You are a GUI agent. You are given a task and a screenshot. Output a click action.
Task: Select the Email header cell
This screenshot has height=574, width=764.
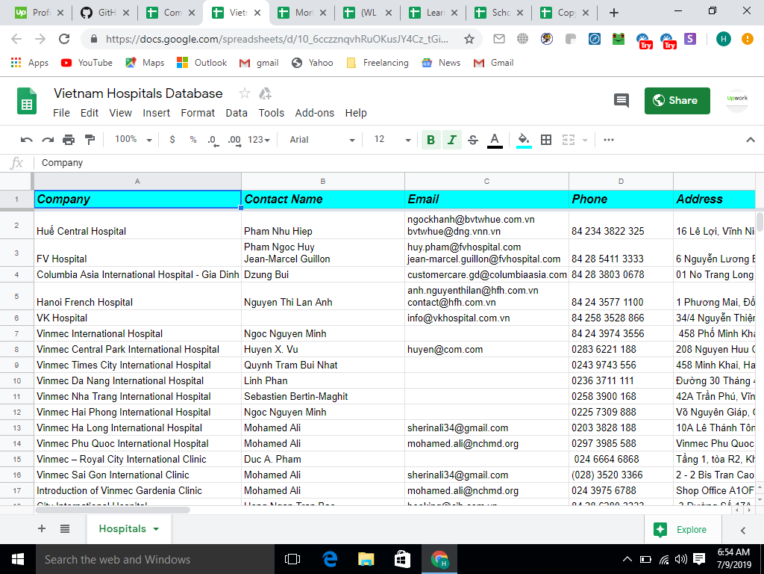coord(486,199)
